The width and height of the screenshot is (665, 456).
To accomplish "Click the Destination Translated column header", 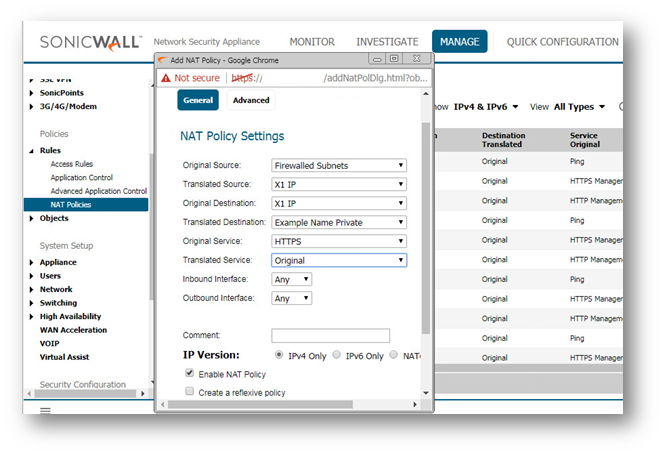I will tap(503, 140).
